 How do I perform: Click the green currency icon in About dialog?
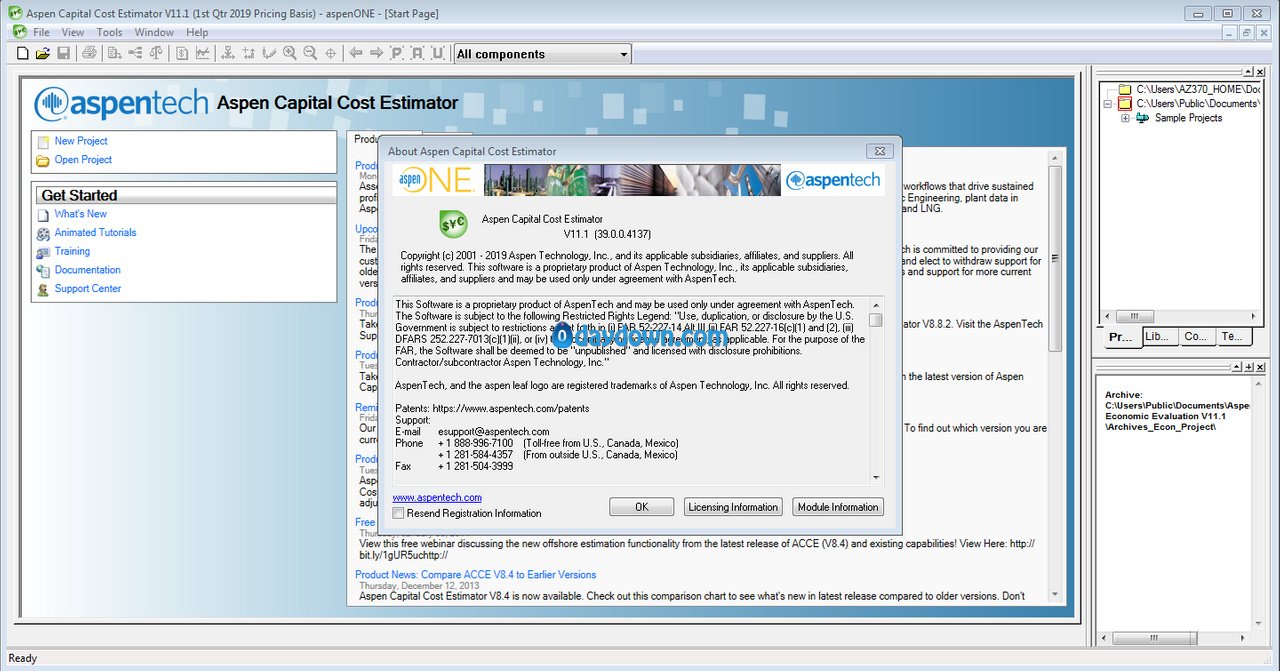coord(453,224)
